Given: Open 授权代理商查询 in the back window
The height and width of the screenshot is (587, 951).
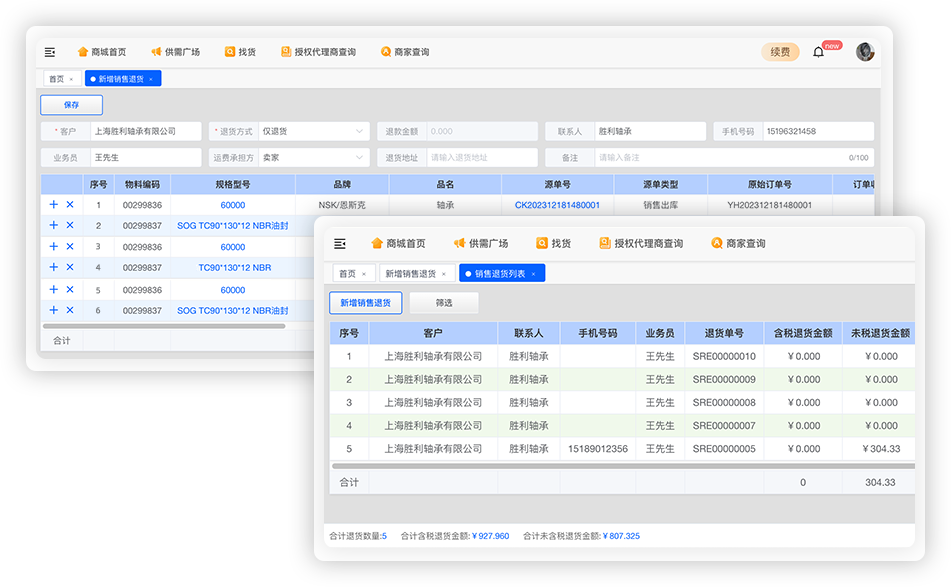Looking at the screenshot, I should coord(318,52).
